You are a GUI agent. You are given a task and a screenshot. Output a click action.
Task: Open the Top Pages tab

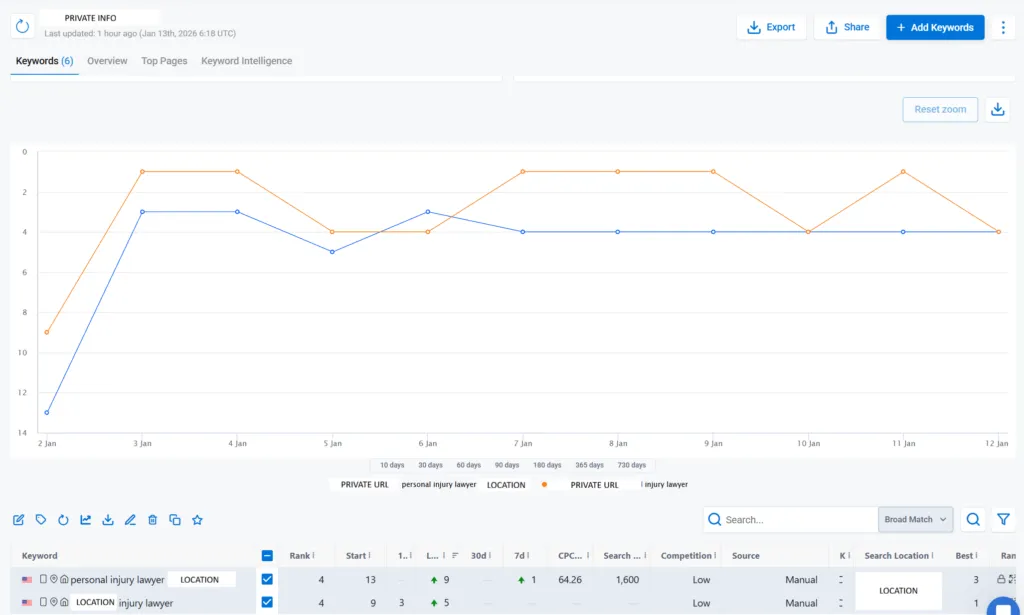pos(164,61)
